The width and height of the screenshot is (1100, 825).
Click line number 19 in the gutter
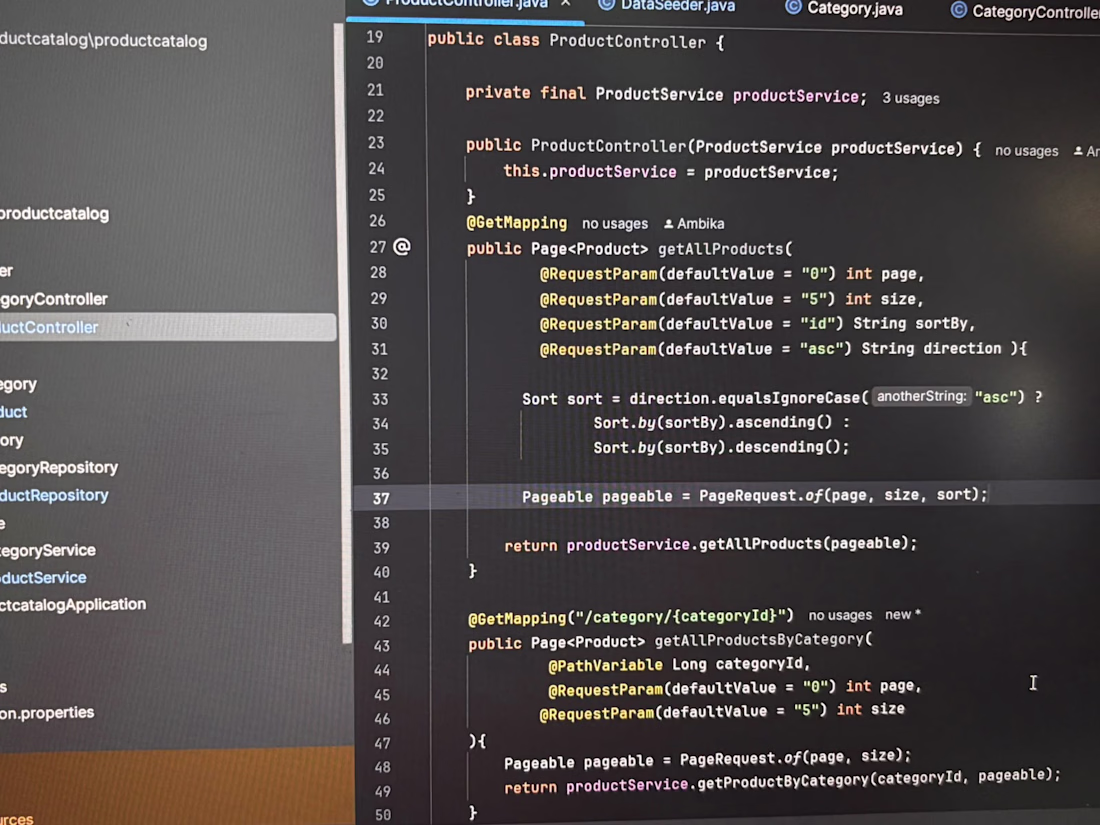[x=375, y=36]
